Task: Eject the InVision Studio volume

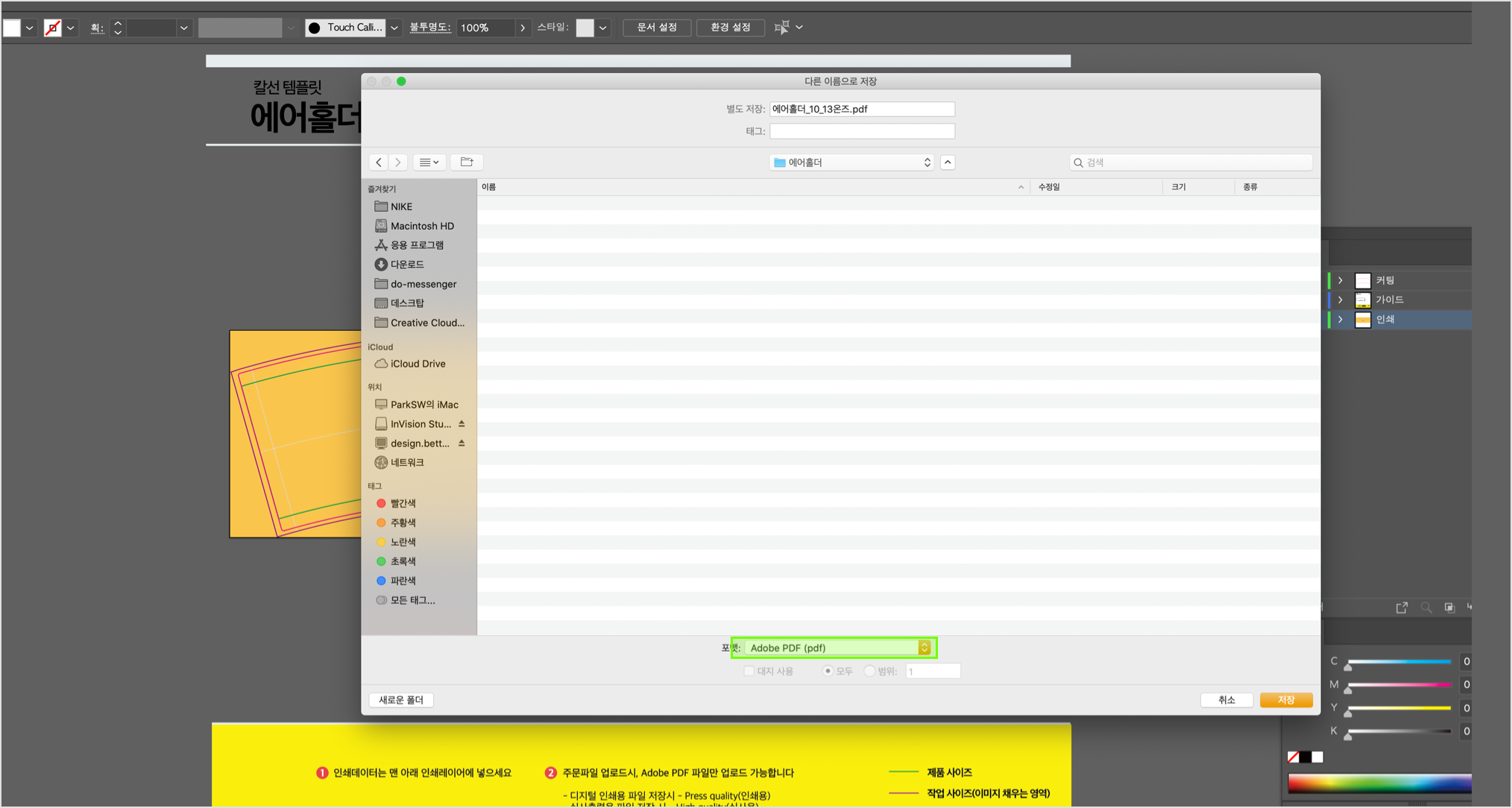Action: point(462,423)
